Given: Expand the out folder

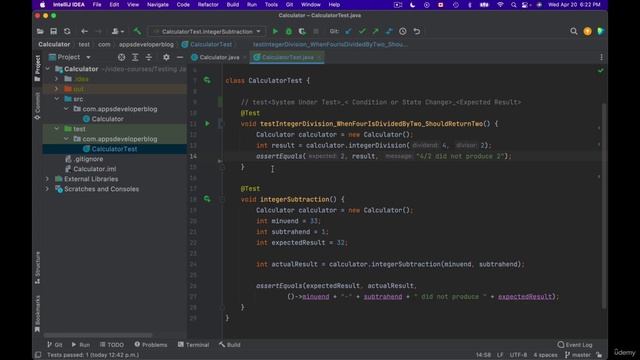Looking at the screenshot, I should point(57,89).
